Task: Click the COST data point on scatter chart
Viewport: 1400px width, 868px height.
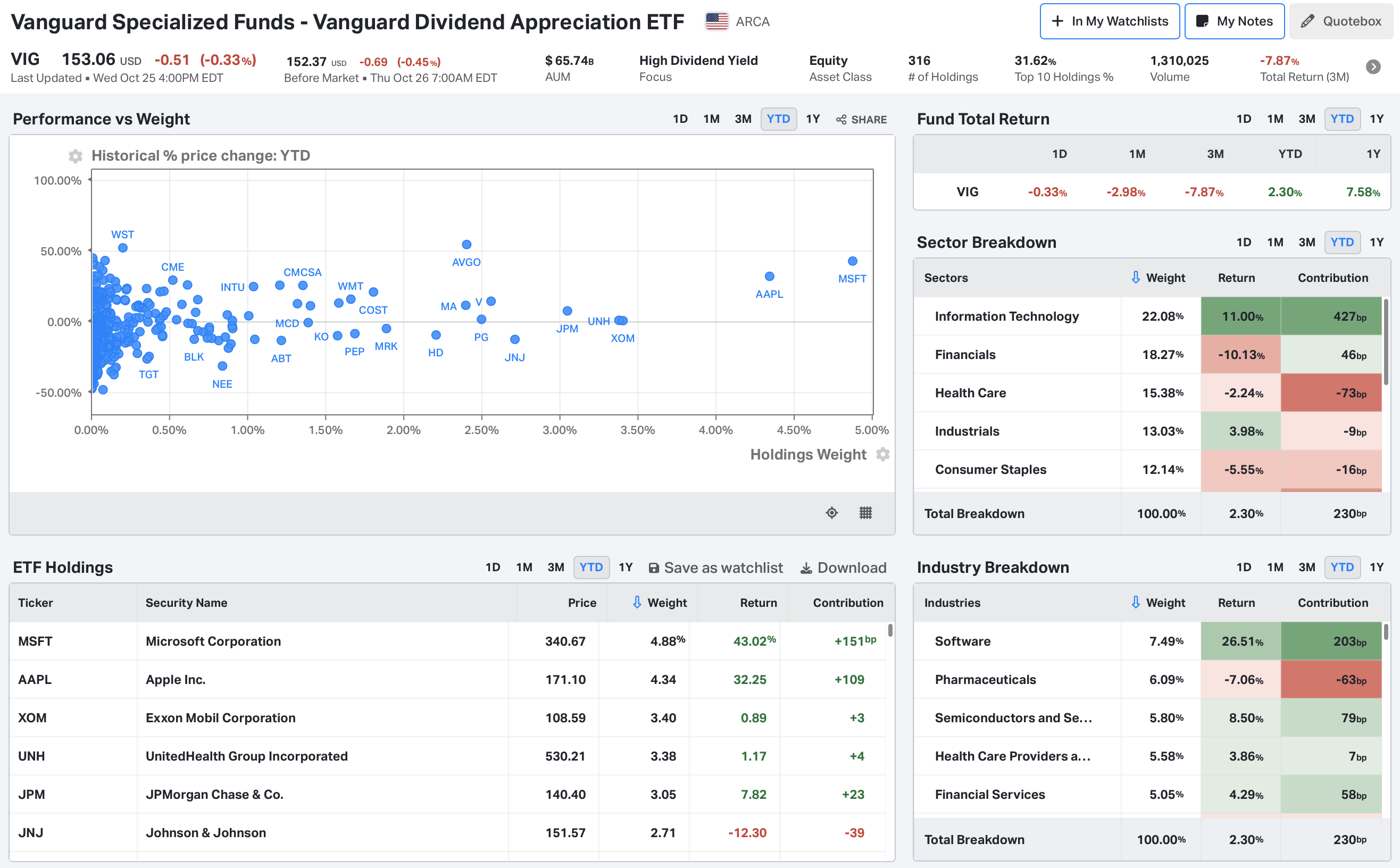Action: pos(373,292)
